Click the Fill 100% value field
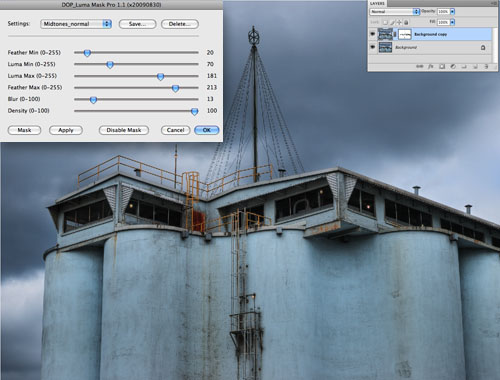500x380 pixels. click(443, 22)
